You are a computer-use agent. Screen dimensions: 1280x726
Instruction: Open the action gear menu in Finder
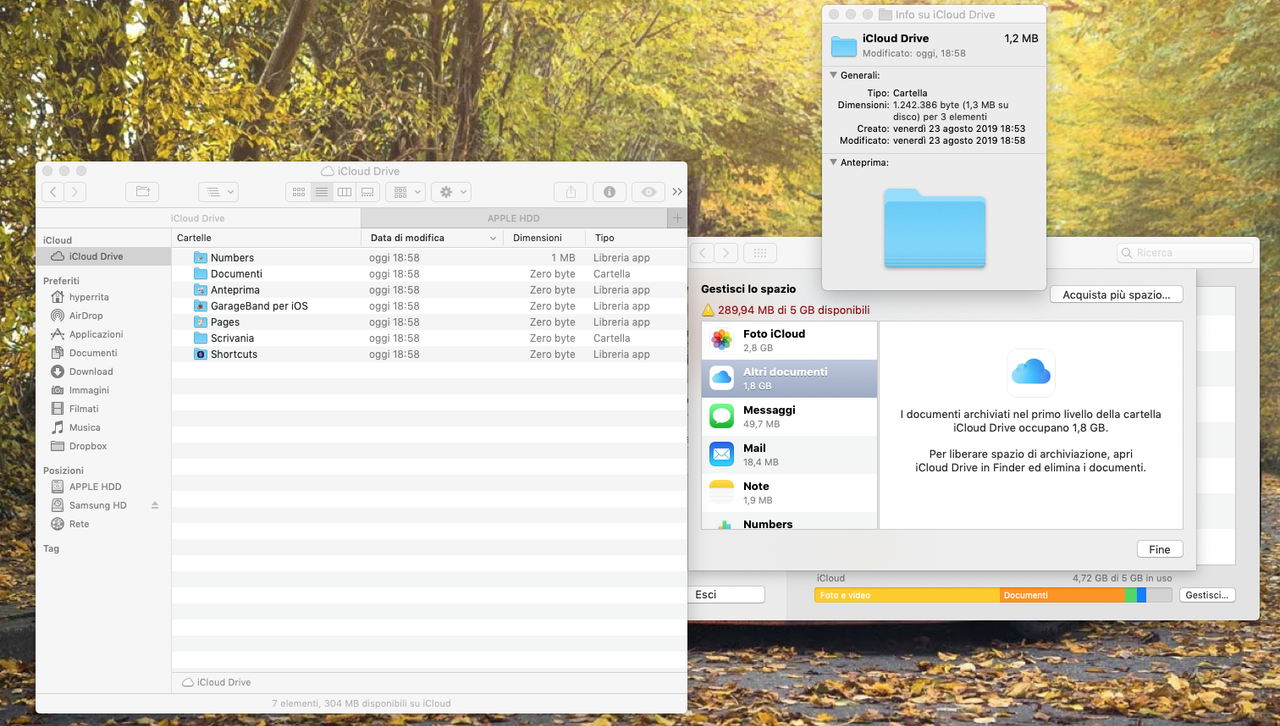point(451,192)
